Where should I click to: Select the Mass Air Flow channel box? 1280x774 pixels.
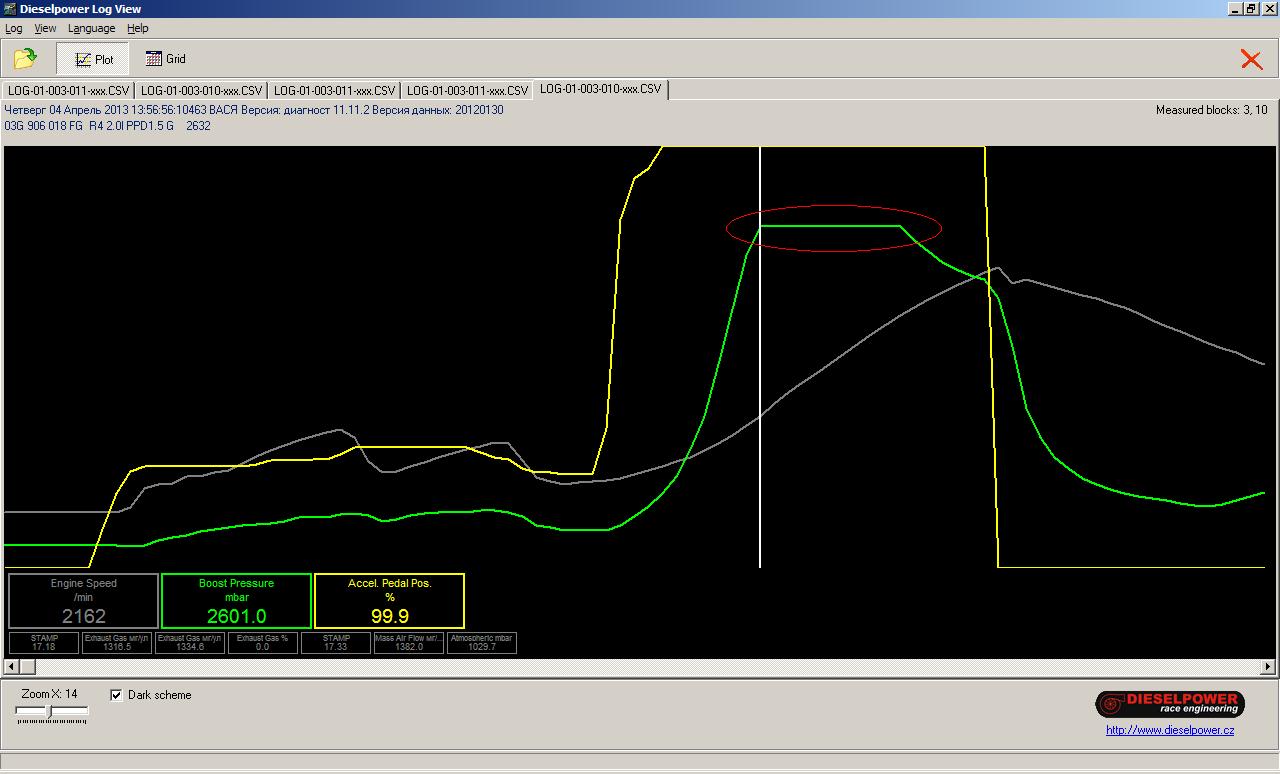click(408, 642)
